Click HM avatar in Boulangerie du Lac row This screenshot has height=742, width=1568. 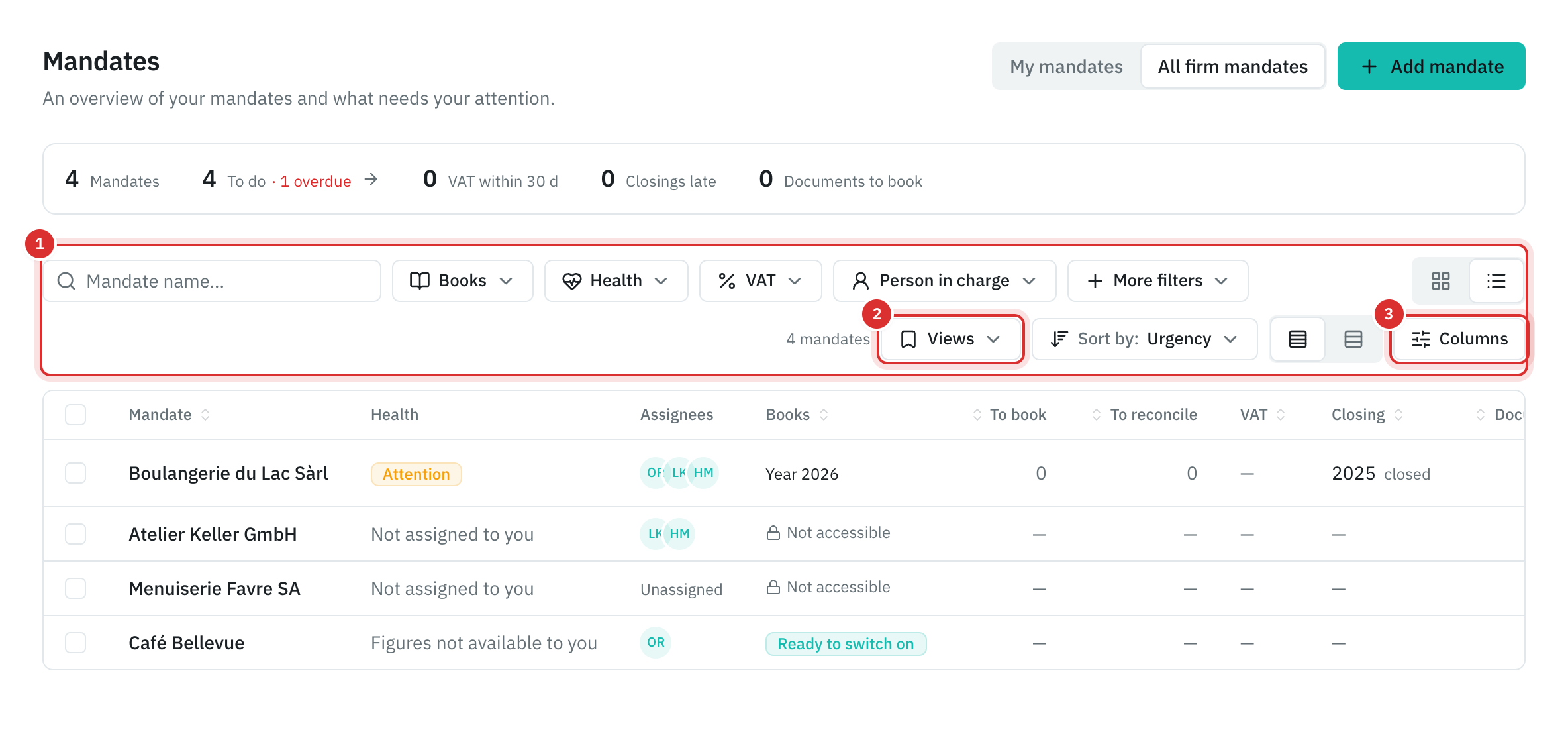point(704,473)
